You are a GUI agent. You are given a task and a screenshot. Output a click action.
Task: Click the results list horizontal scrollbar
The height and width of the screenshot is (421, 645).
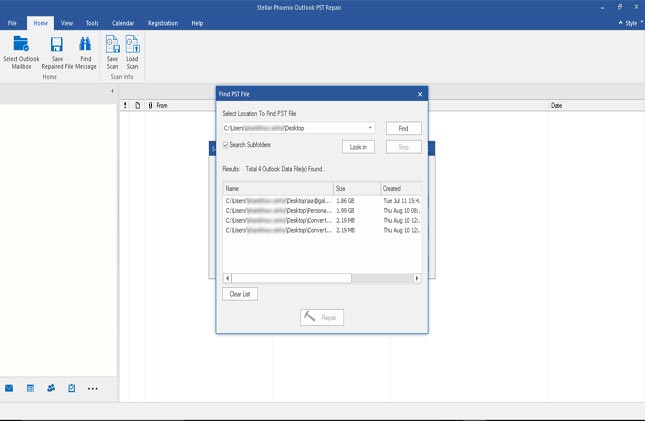(x=290, y=278)
